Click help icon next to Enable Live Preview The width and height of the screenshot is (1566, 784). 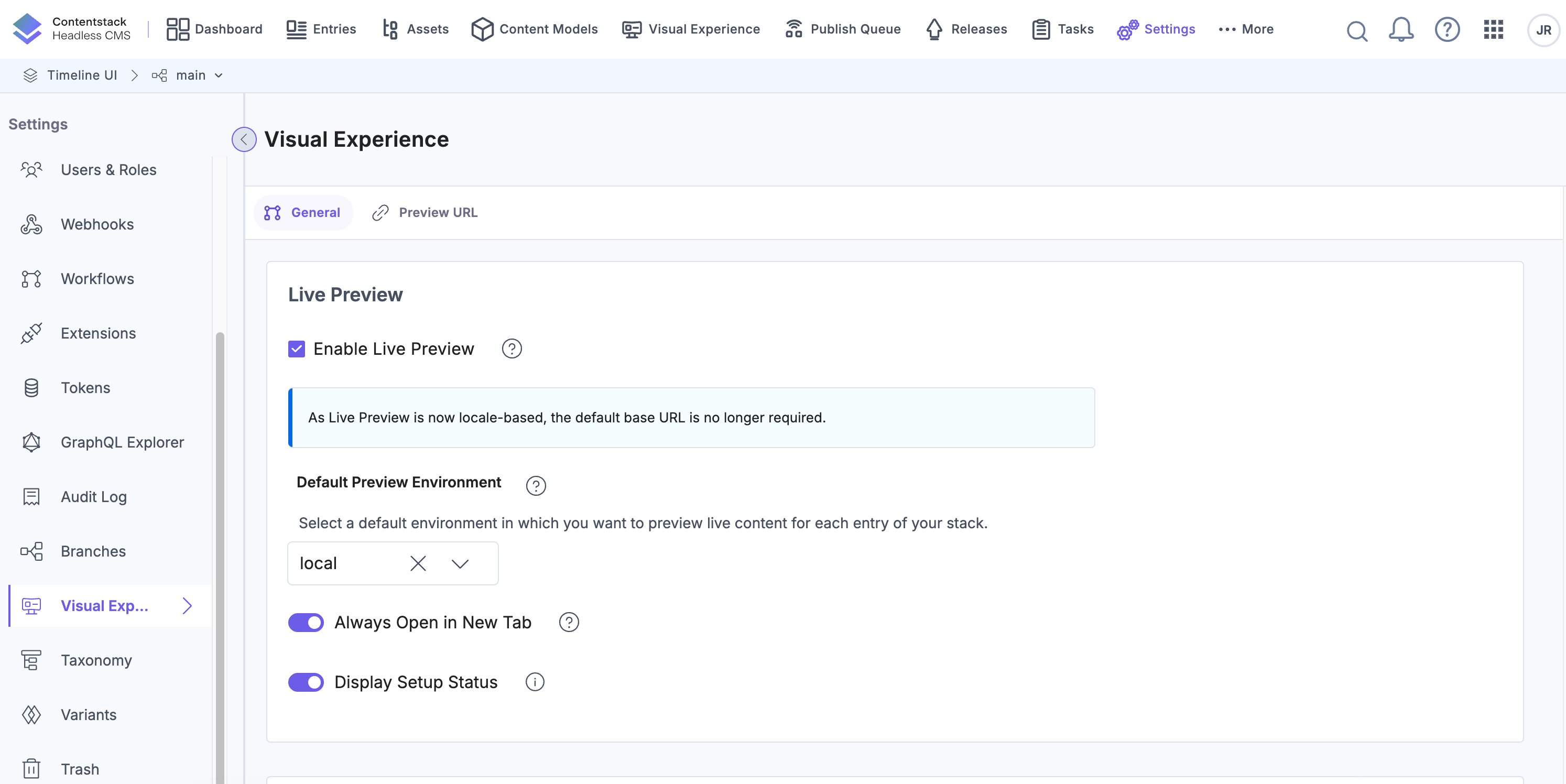tap(512, 349)
